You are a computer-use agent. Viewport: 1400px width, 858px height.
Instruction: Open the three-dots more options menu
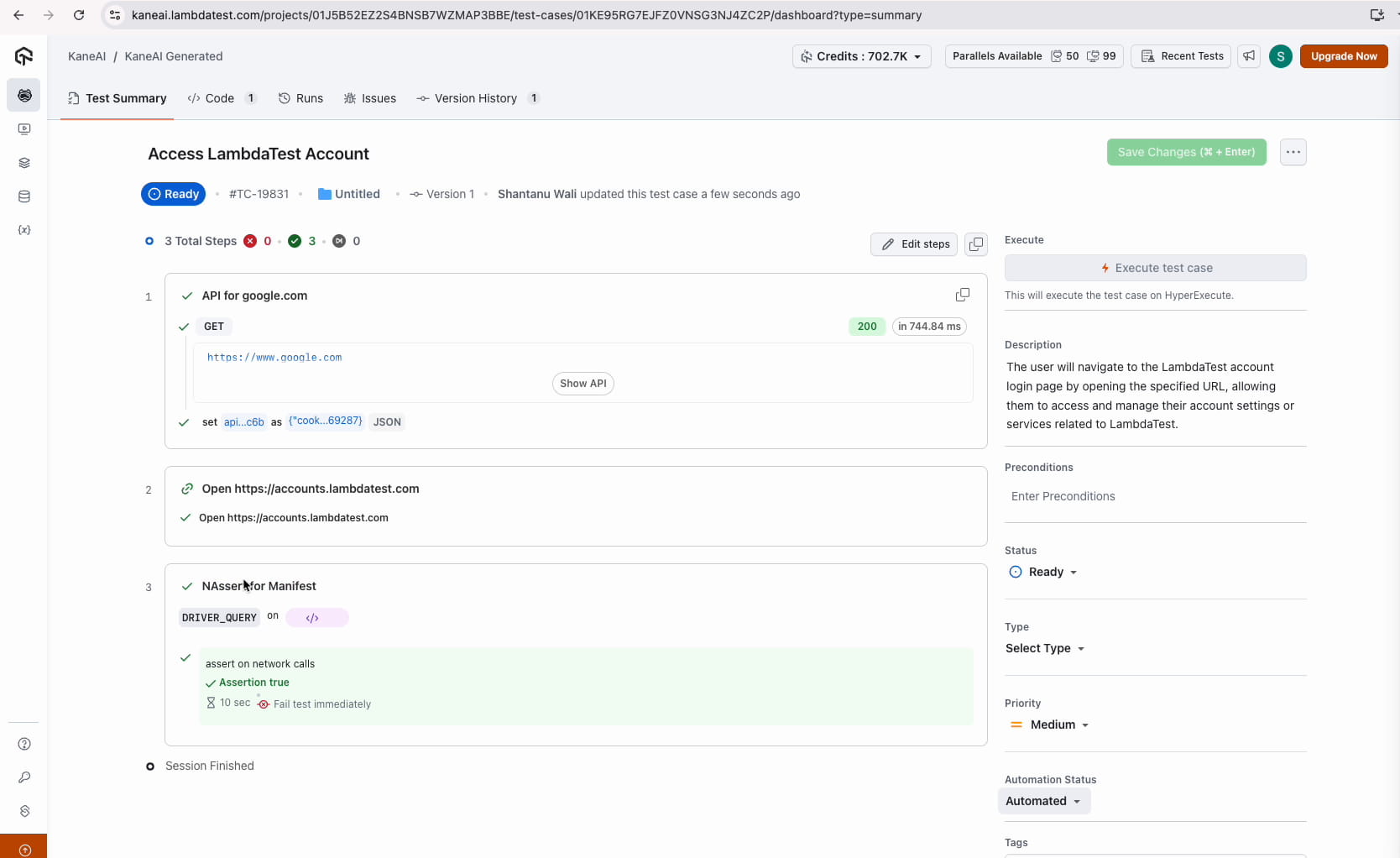[x=1293, y=152]
